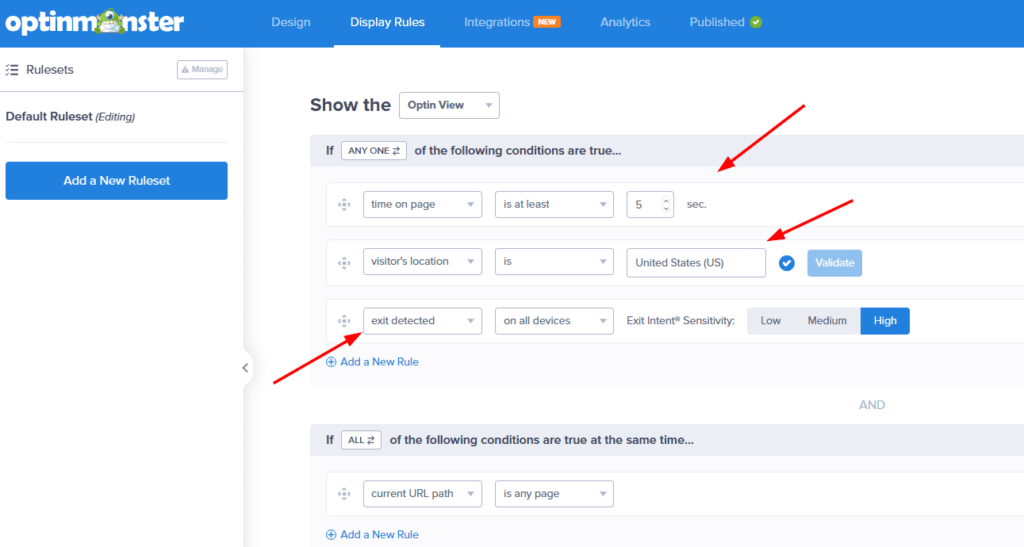Click drag handle for current URL path rule
Image resolution: width=1024 pixels, height=547 pixels.
[x=344, y=494]
